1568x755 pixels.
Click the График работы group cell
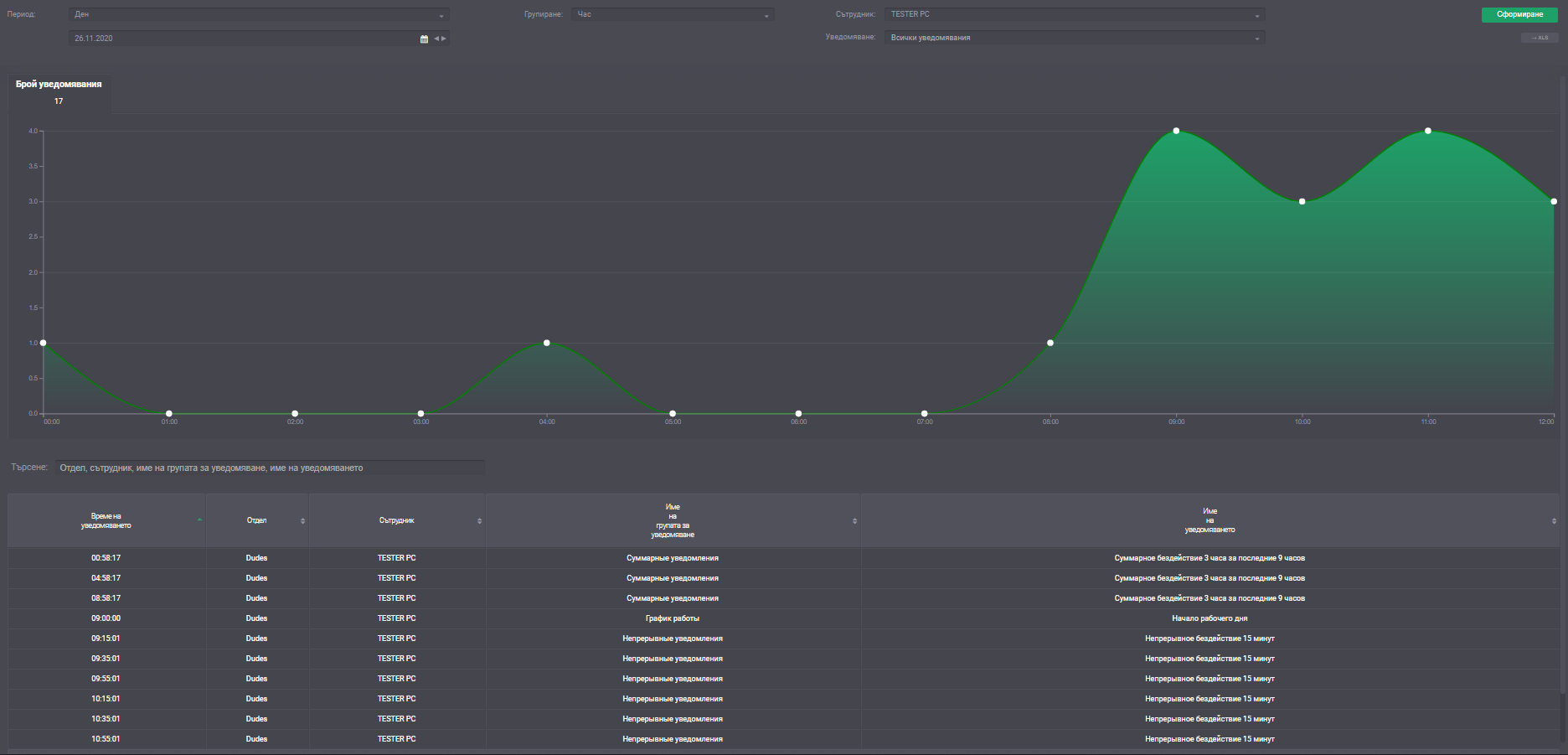pos(673,618)
